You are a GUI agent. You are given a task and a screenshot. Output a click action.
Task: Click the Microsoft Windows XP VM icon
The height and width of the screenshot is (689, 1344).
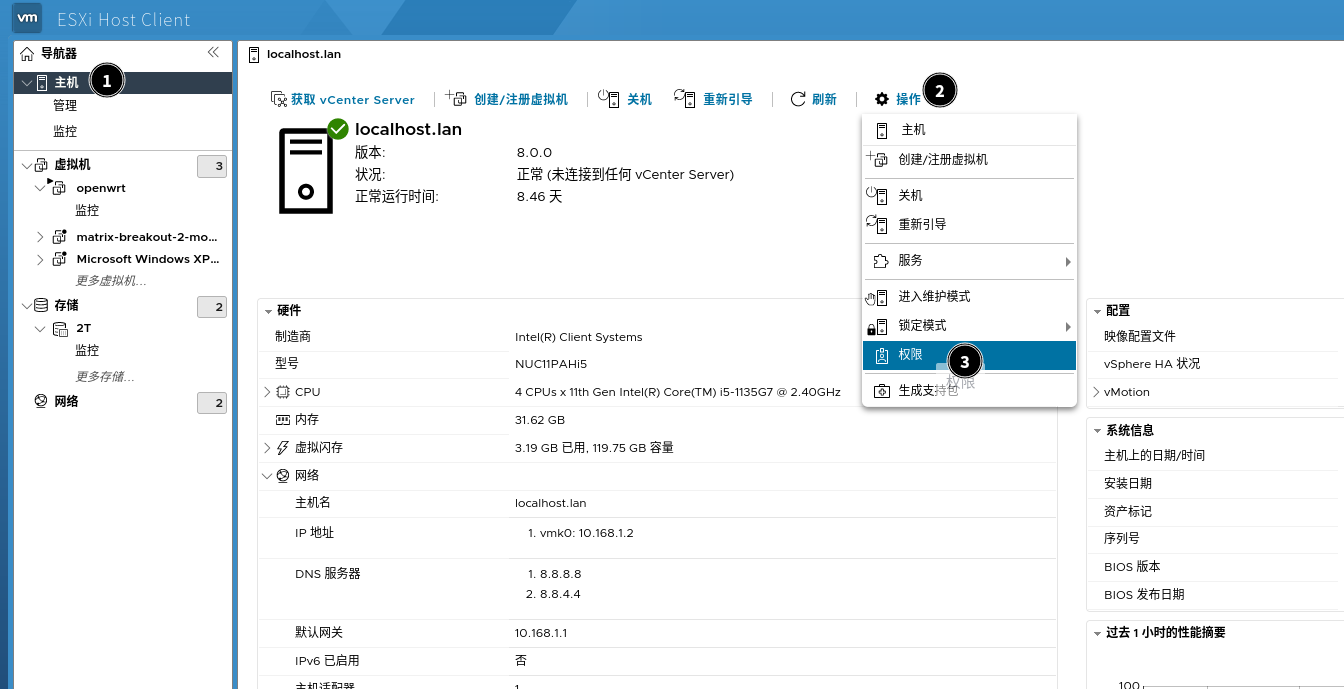coord(59,259)
